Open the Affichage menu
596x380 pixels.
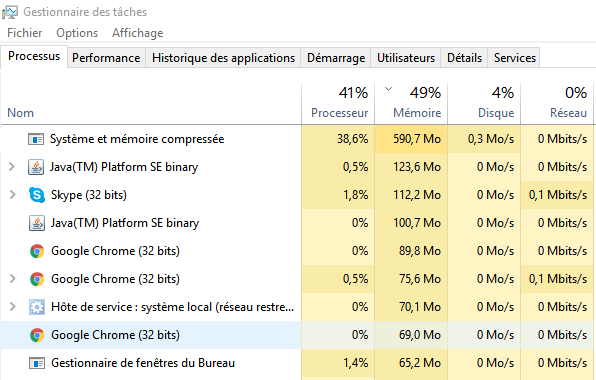click(x=138, y=33)
